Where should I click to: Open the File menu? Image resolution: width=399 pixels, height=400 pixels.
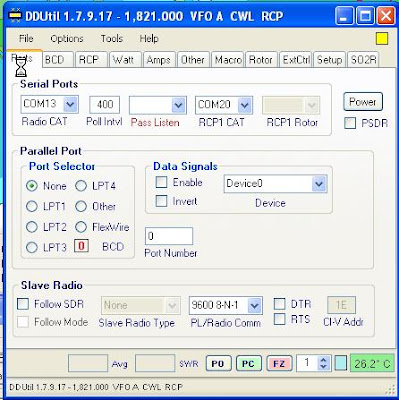click(26, 38)
